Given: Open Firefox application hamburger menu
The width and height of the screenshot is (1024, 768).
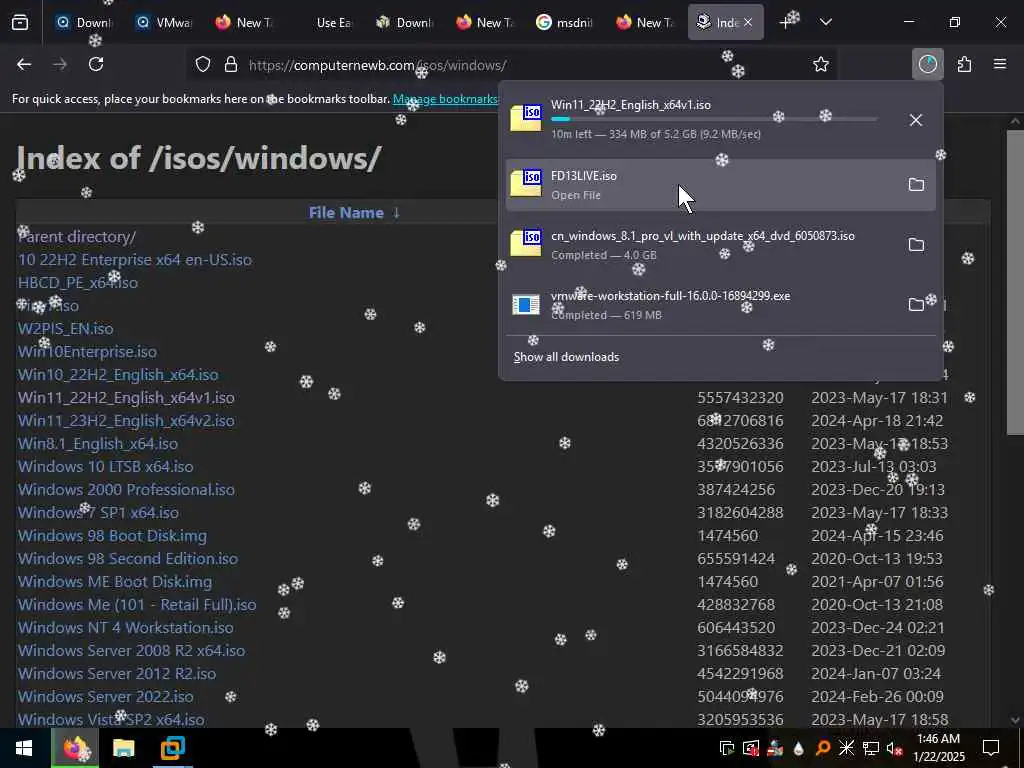Looking at the screenshot, I should pyautogui.click(x=1000, y=64).
